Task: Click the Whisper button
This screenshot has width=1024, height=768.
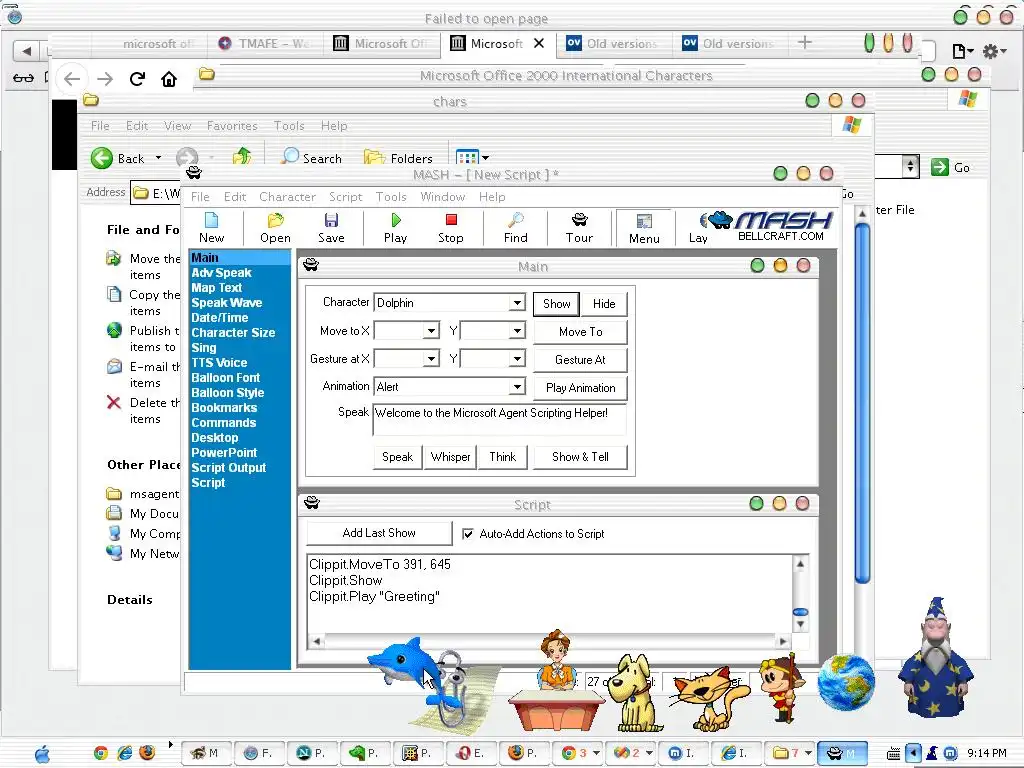Action: (x=450, y=457)
